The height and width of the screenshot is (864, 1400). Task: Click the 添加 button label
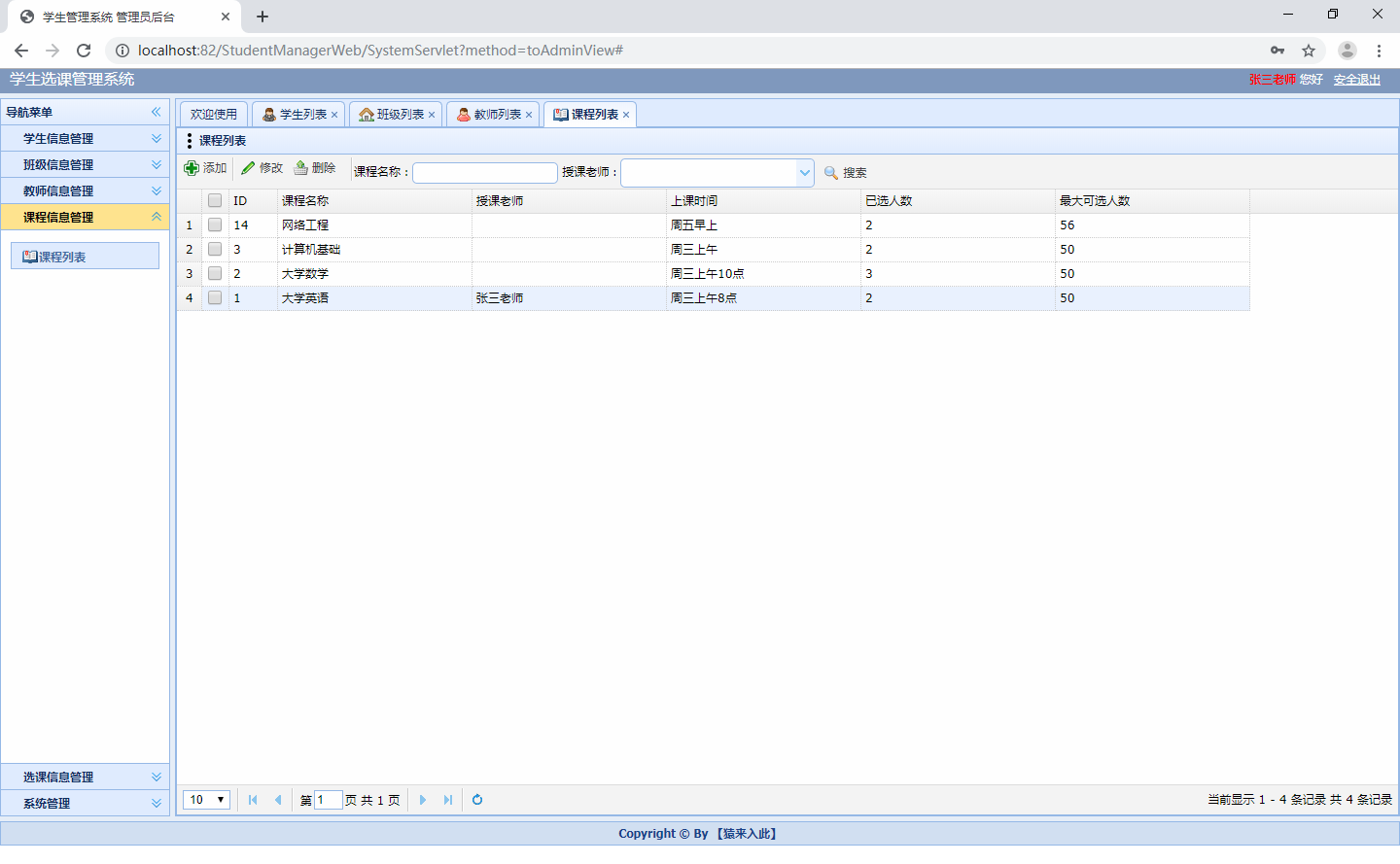tap(215, 168)
